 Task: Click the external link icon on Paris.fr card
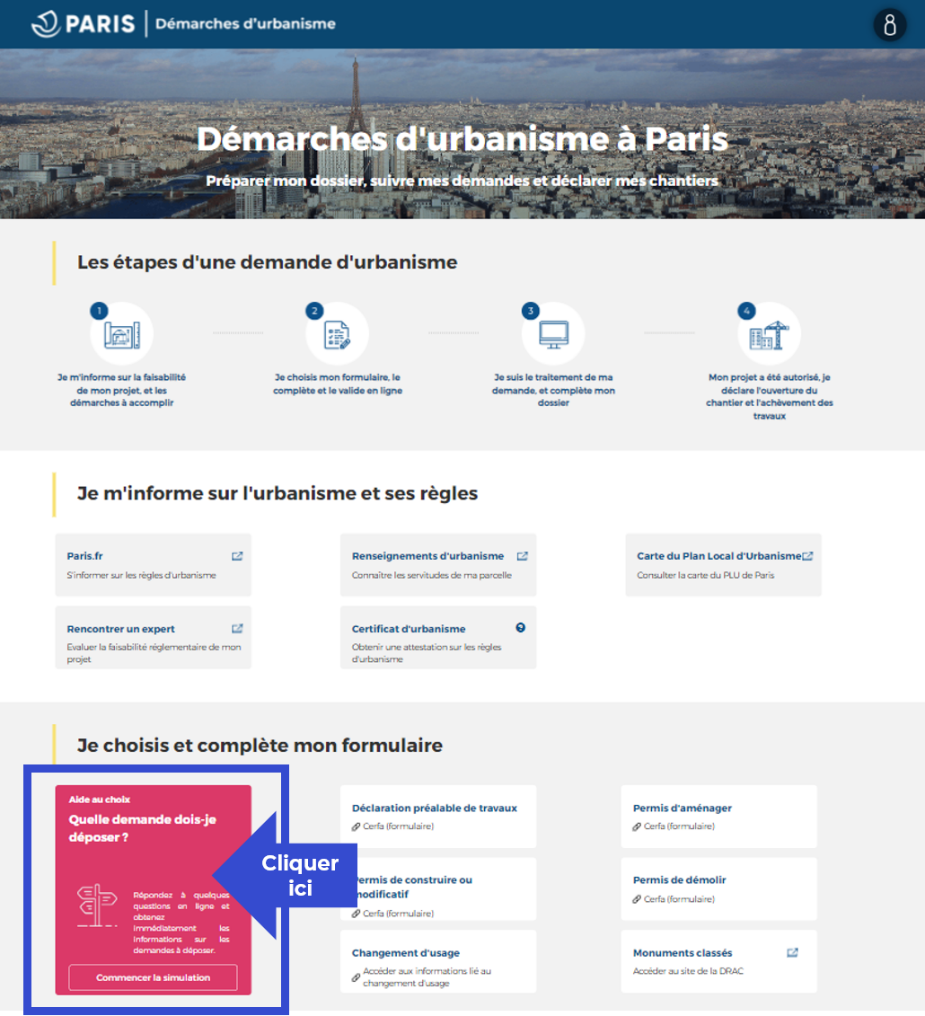[x=237, y=556]
